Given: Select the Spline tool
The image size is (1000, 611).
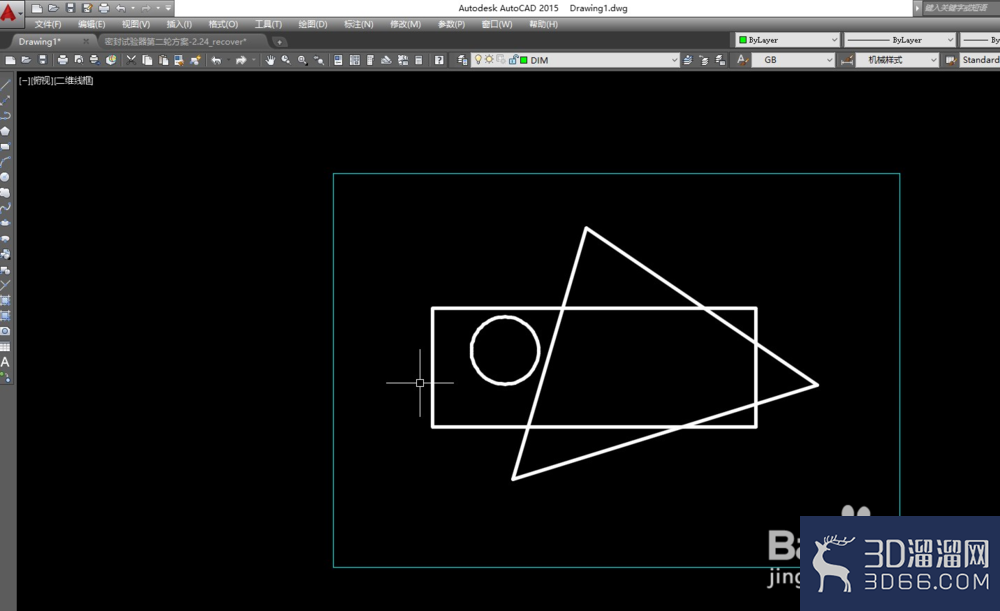Looking at the screenshot, I should [5, 207].
